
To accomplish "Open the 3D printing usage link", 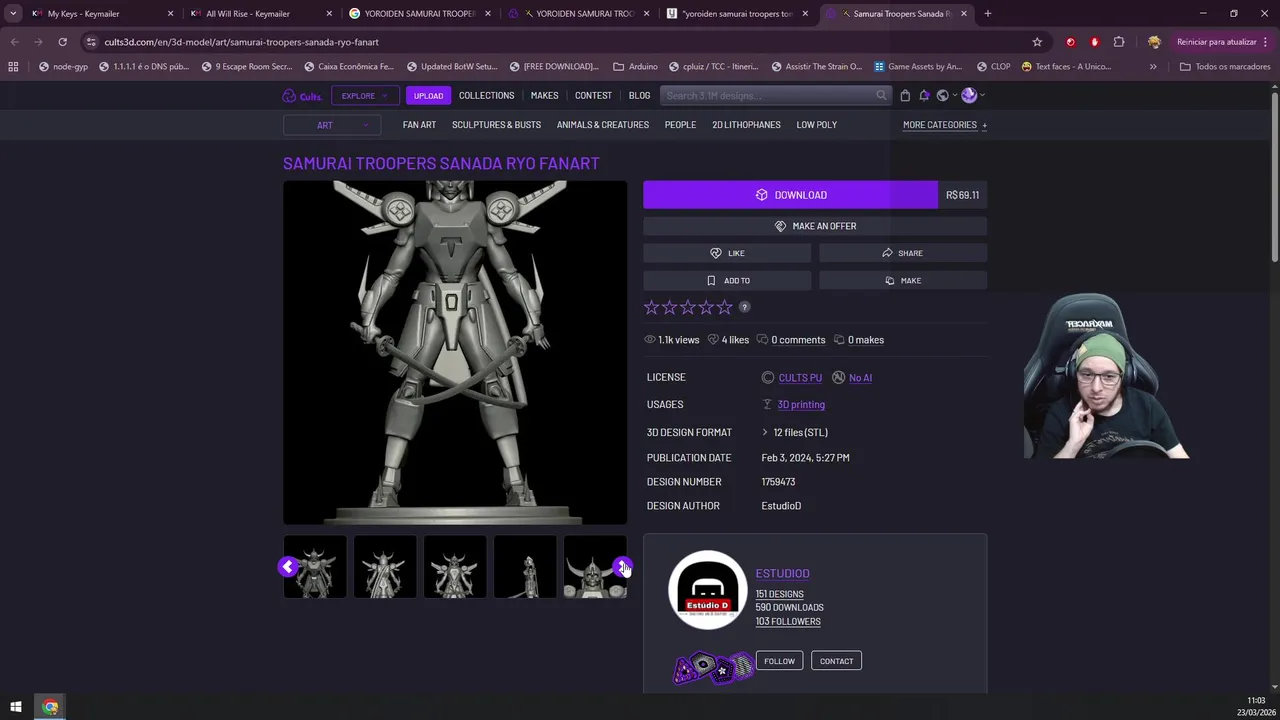I will pos(801,405).
